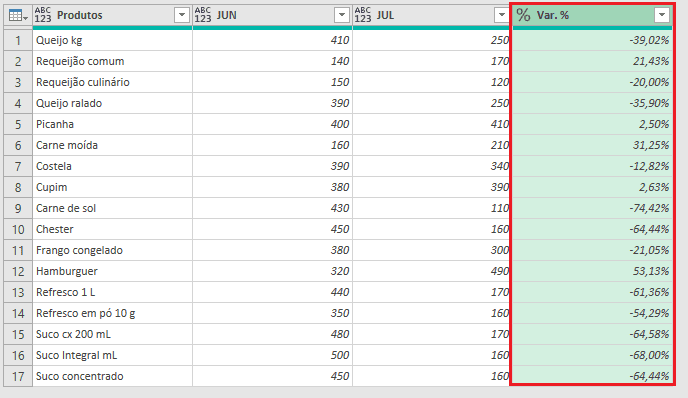Click the -74,42% variation cell
The image size is (688, 398).
[x=592, y=208]
